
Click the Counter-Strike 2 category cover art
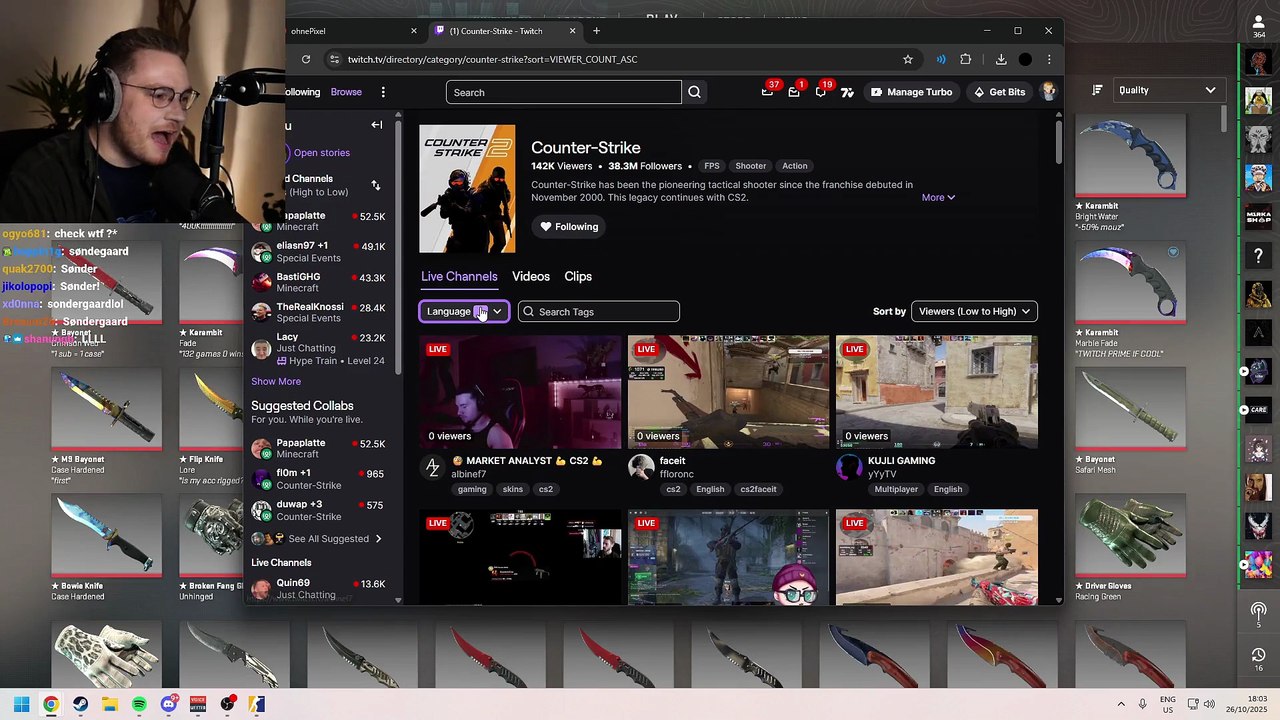tap(467, 189)
